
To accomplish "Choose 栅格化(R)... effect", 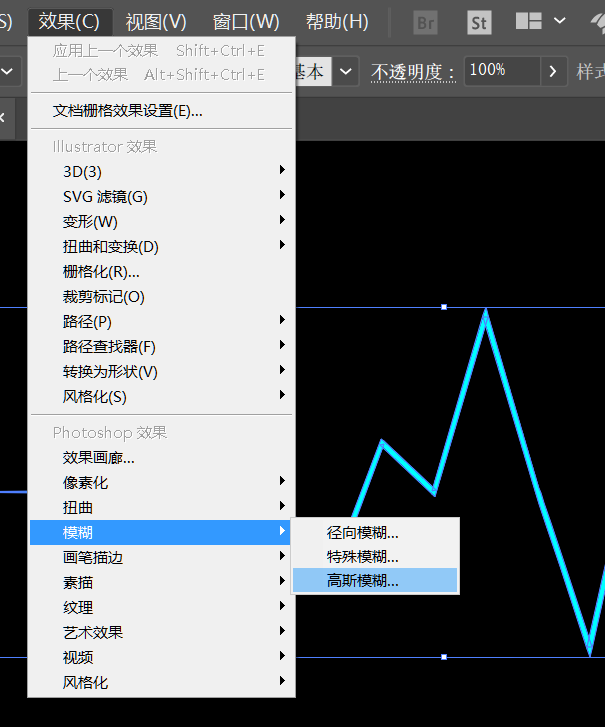I will 161,272.
